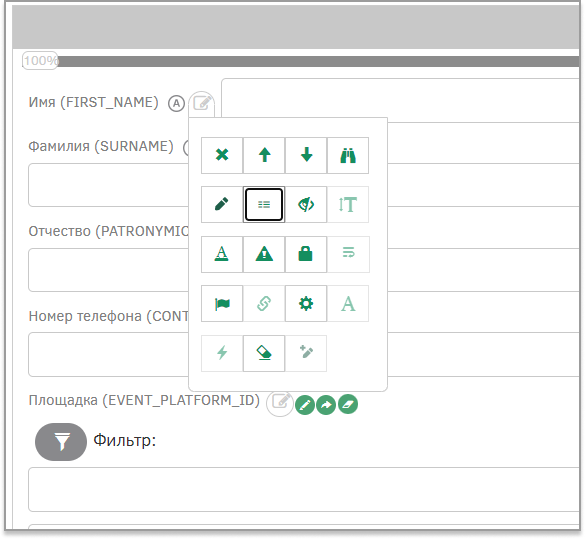Toggle the crossed-eye visibility icon
Viewport: 585px width, 539px height.
click(x=306, y=204)
